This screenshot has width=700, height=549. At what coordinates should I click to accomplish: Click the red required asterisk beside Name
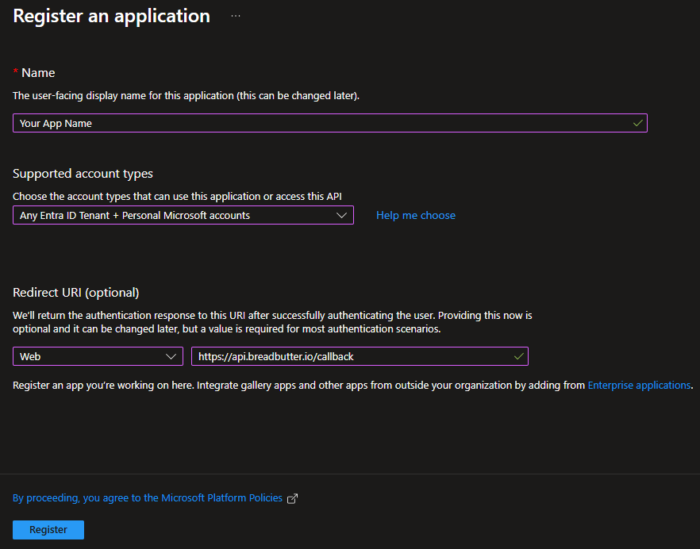coord(15,73)
